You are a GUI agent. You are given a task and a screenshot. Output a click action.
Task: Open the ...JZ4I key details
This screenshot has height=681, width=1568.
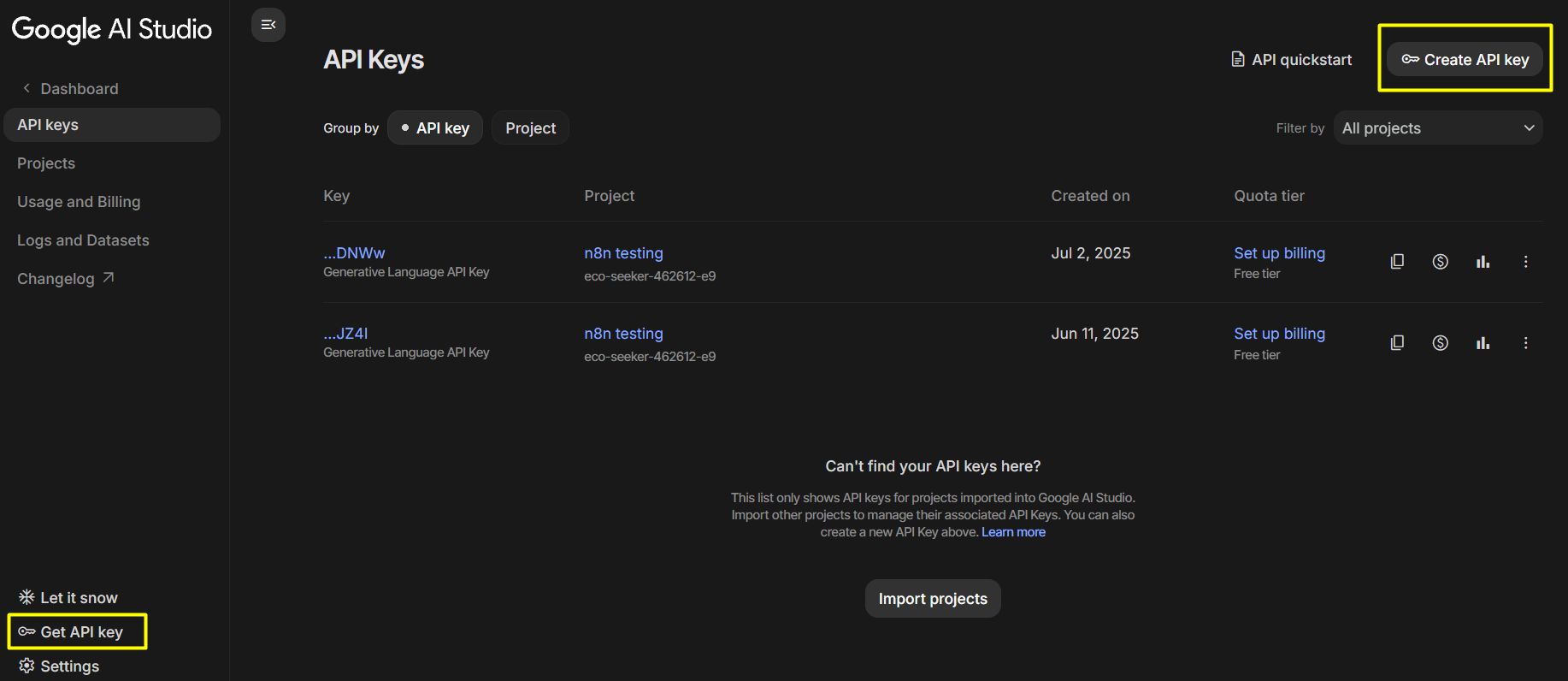[x=345, y=334]
